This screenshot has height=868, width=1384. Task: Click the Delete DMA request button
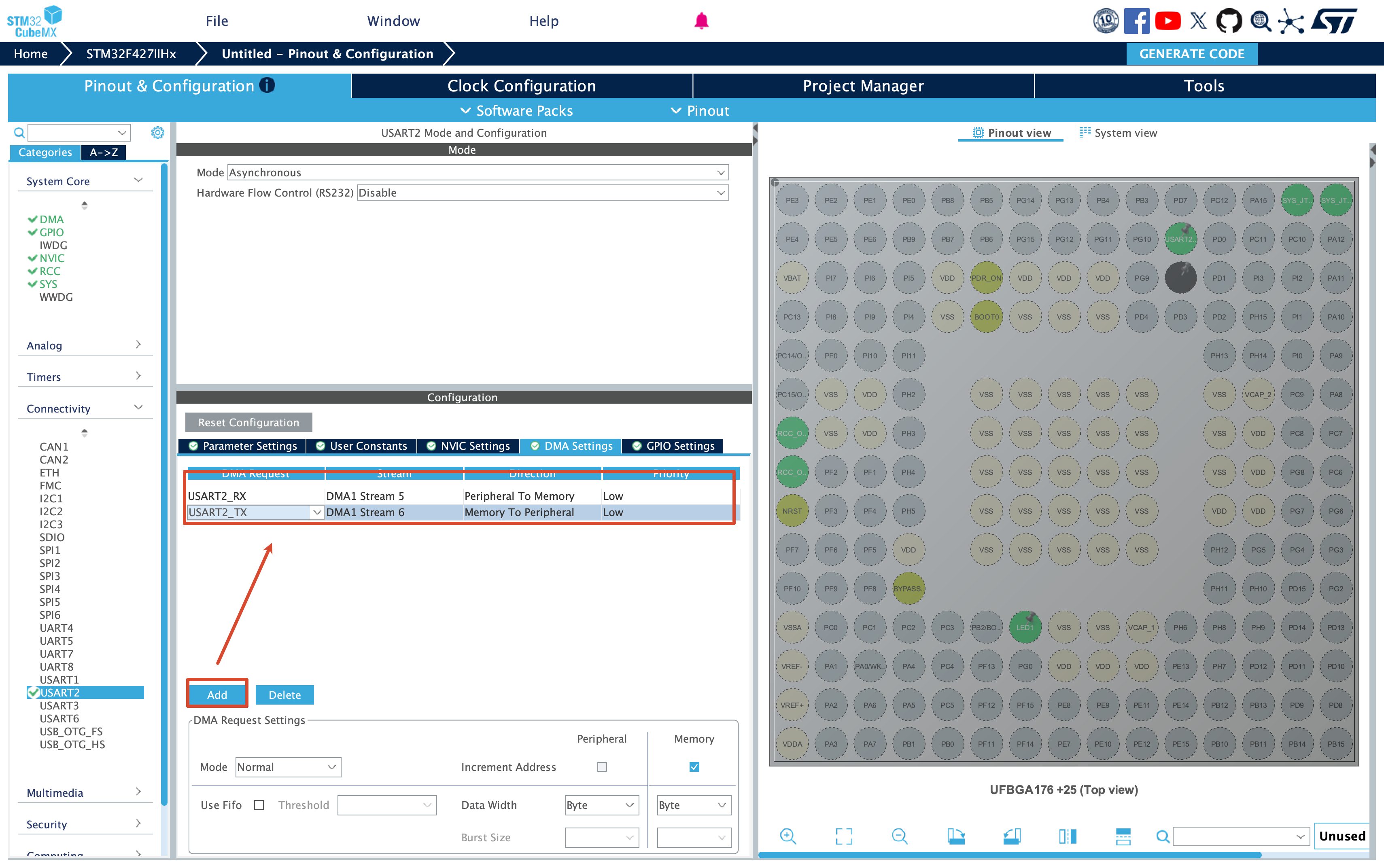pyautogui.click(x=284, y=694)
